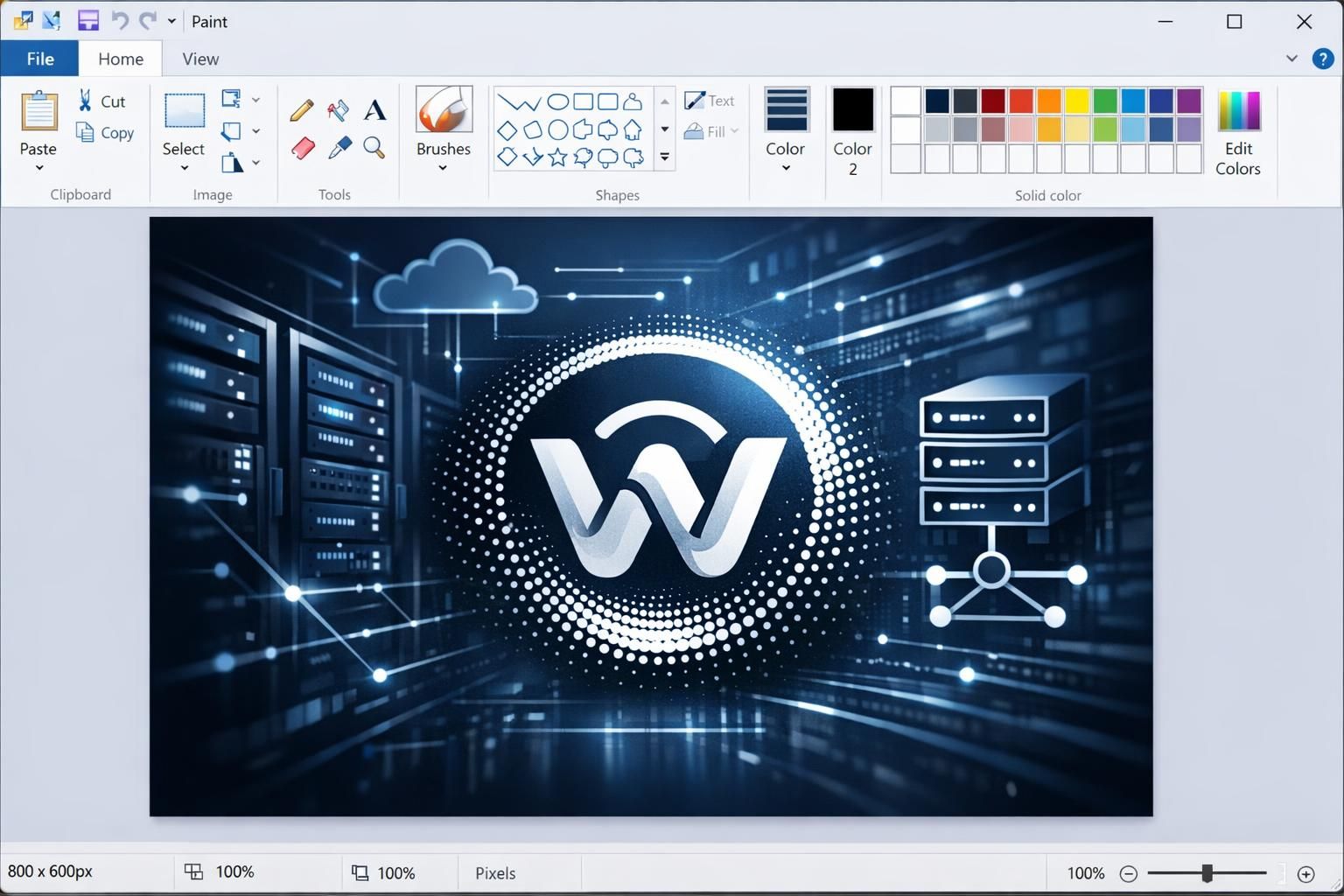1344x896 pixels.
Task: Click the cloud drawing on the canvas
Action: point(455,278)
